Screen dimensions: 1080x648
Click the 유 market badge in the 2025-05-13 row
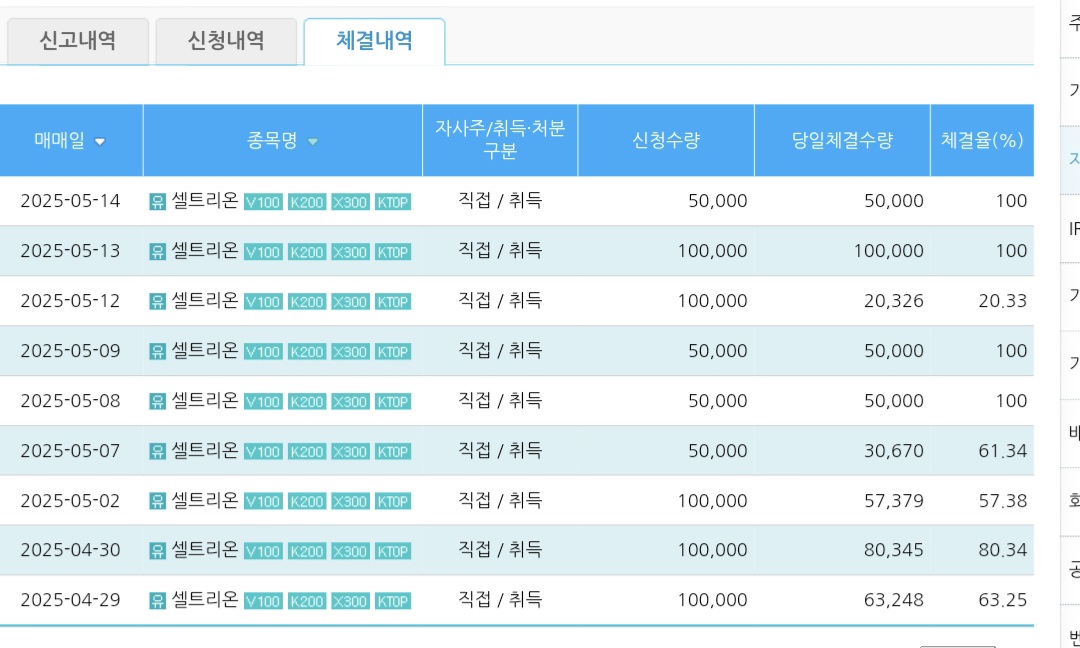[x=157, y=252]
